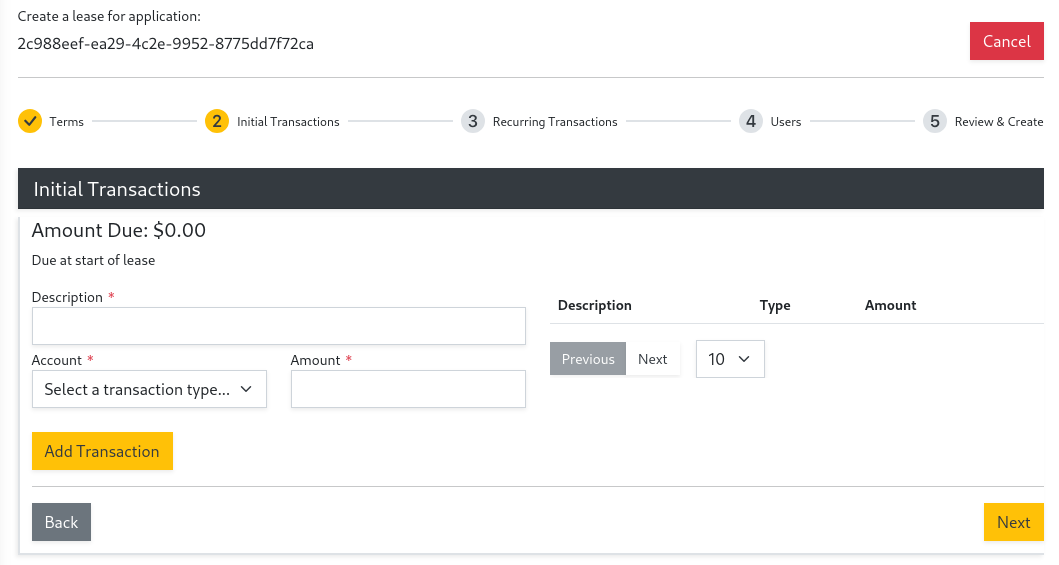Viewport: 1059px width, 565px height.
Task: Go back using the Back button
Action: pyautogui.click(x=61, y=522)
